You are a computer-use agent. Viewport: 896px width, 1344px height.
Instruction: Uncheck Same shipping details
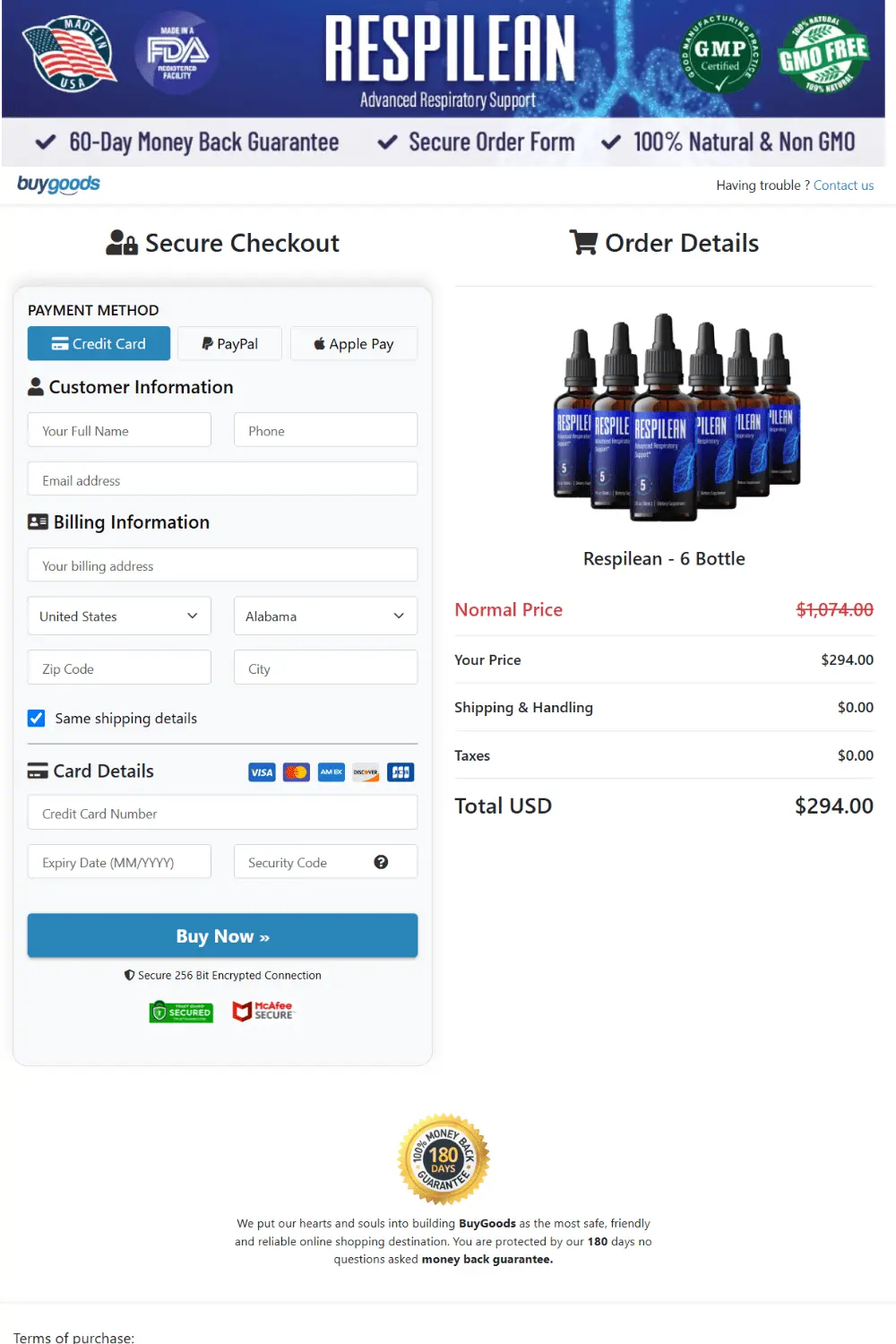(x=36, y=718)
